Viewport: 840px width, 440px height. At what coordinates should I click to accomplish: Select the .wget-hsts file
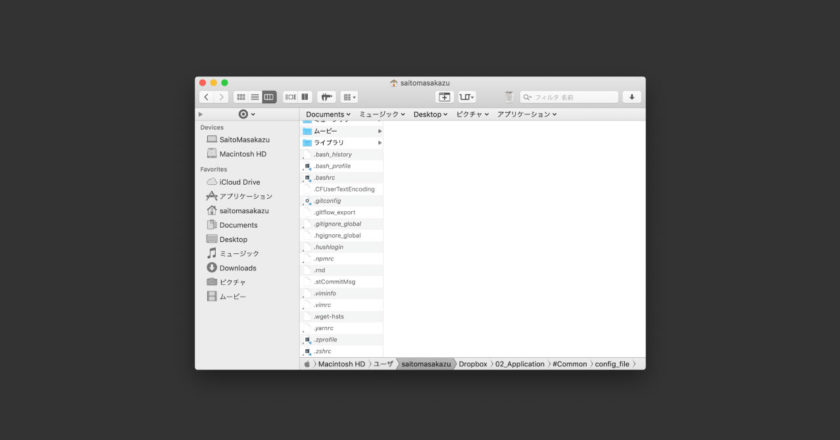tap(342, 317)
